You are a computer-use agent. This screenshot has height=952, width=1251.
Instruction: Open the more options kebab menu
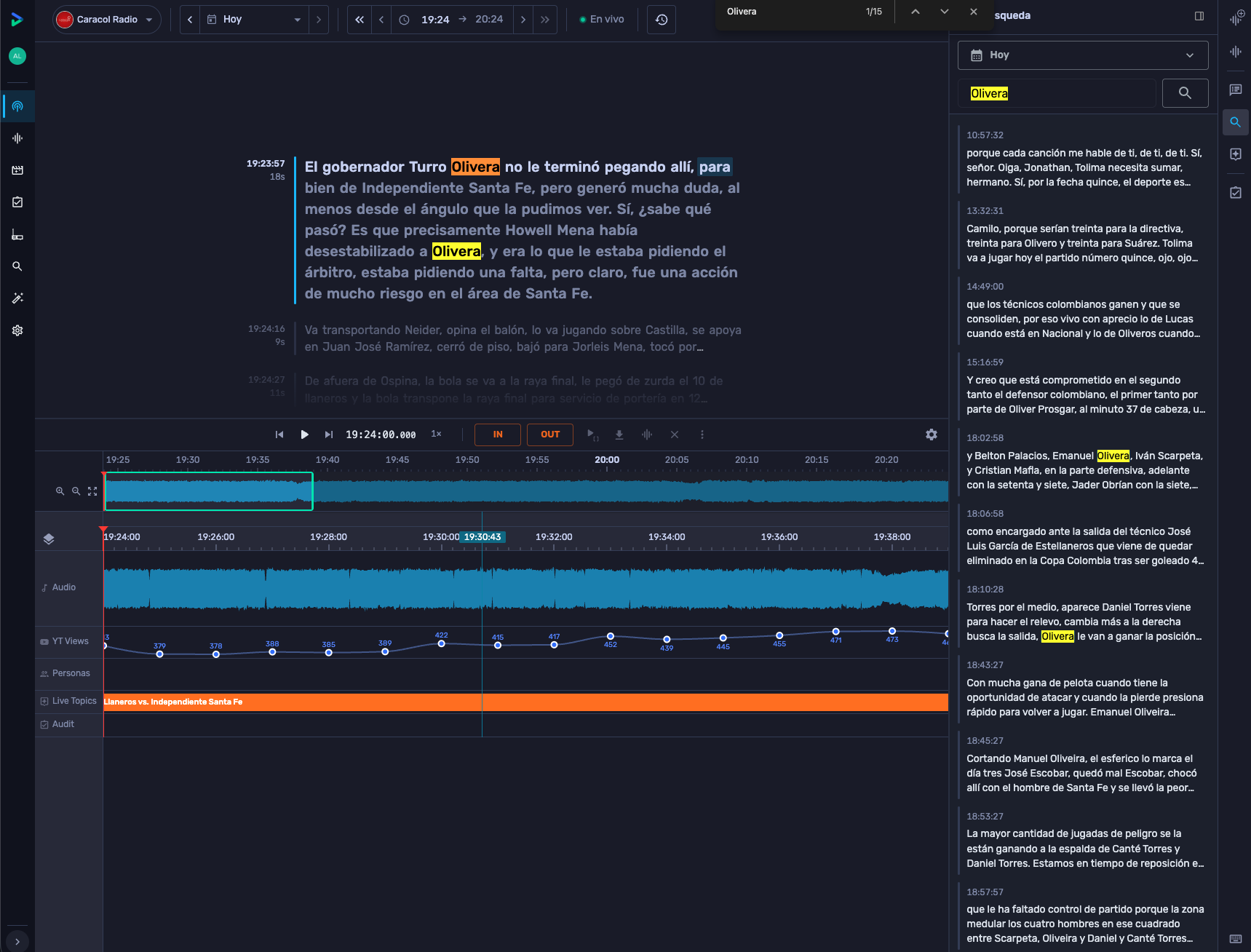pos(702,435)
